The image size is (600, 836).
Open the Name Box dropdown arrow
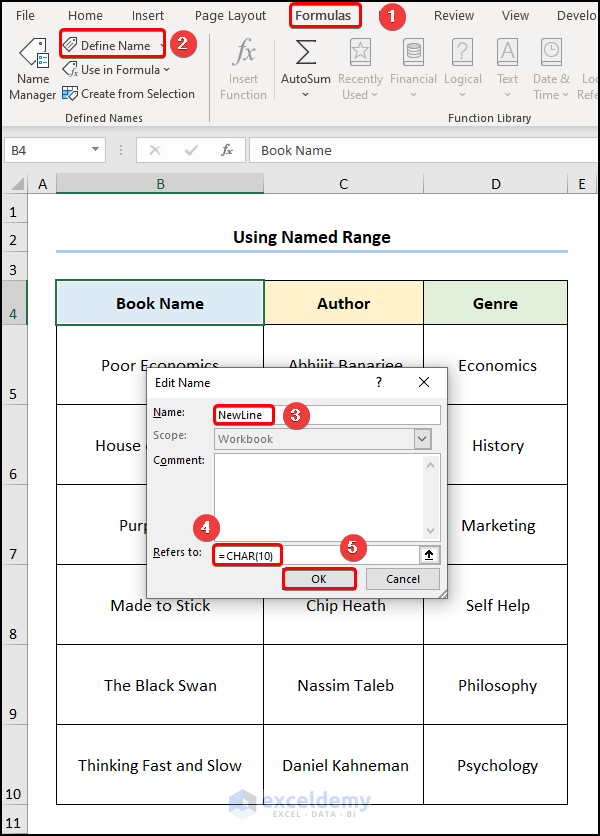(x=96, y=150)
